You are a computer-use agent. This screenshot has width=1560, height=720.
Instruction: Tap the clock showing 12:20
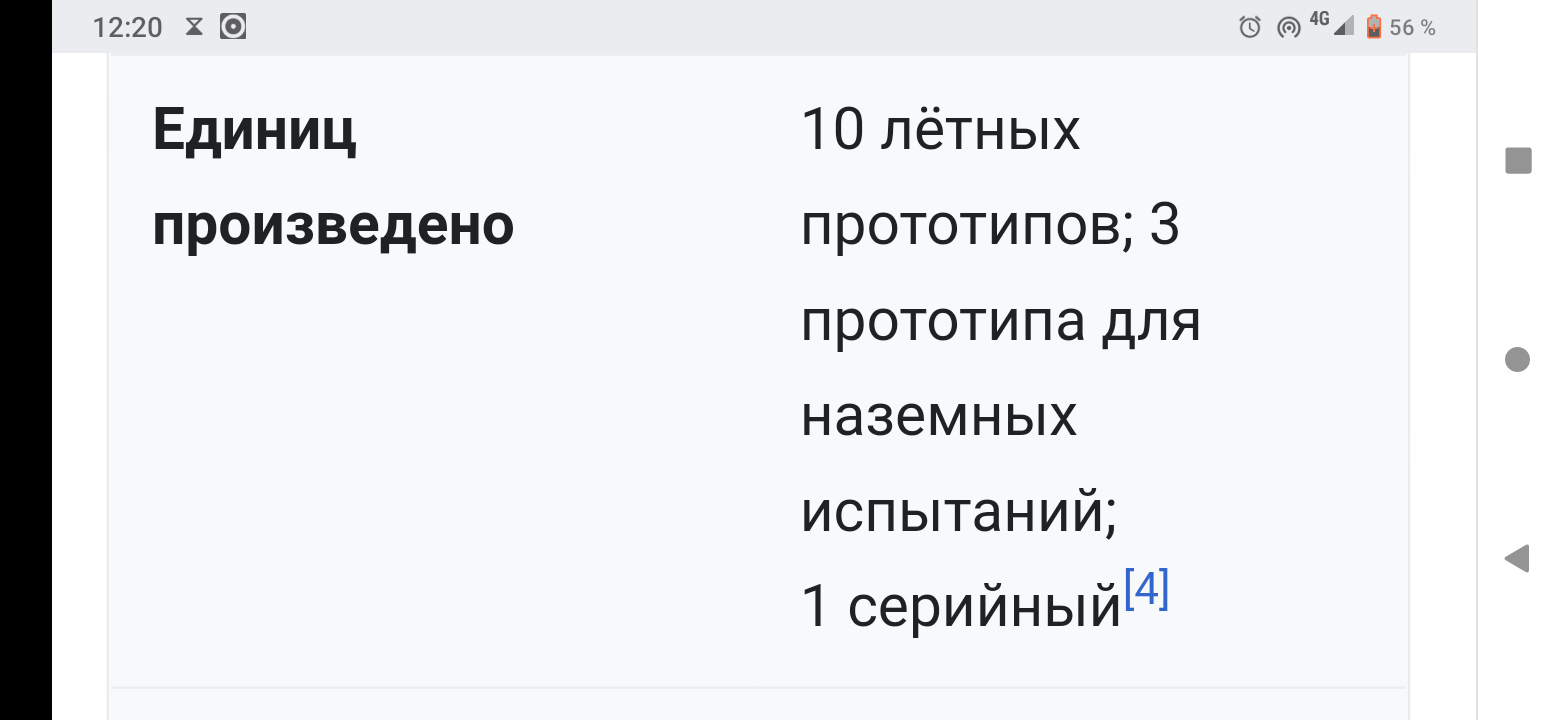[x=129, y=27]
